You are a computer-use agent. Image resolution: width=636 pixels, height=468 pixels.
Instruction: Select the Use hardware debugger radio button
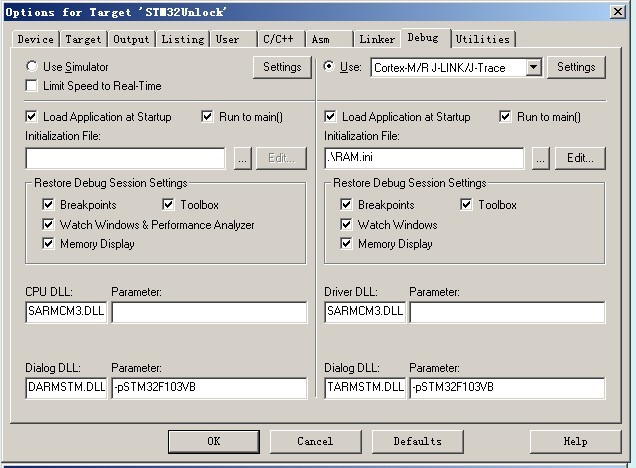[329, 66]
